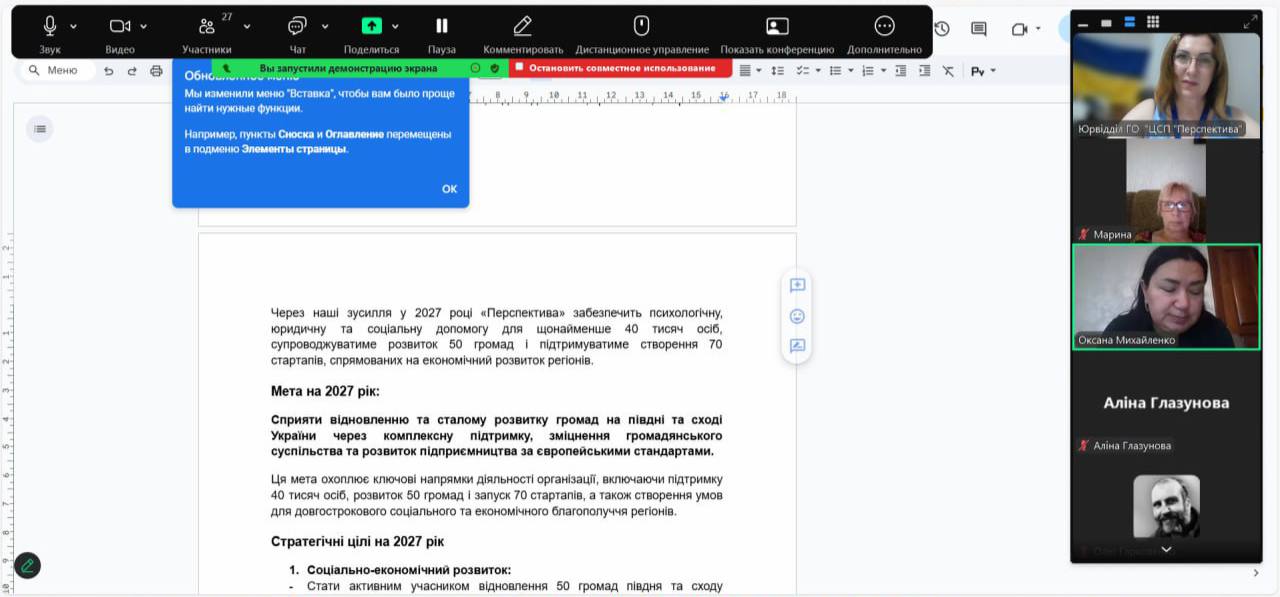Screen dimensions: 1280x597
Task: Apply a numbered list
Action: click(x=868, y=71)
